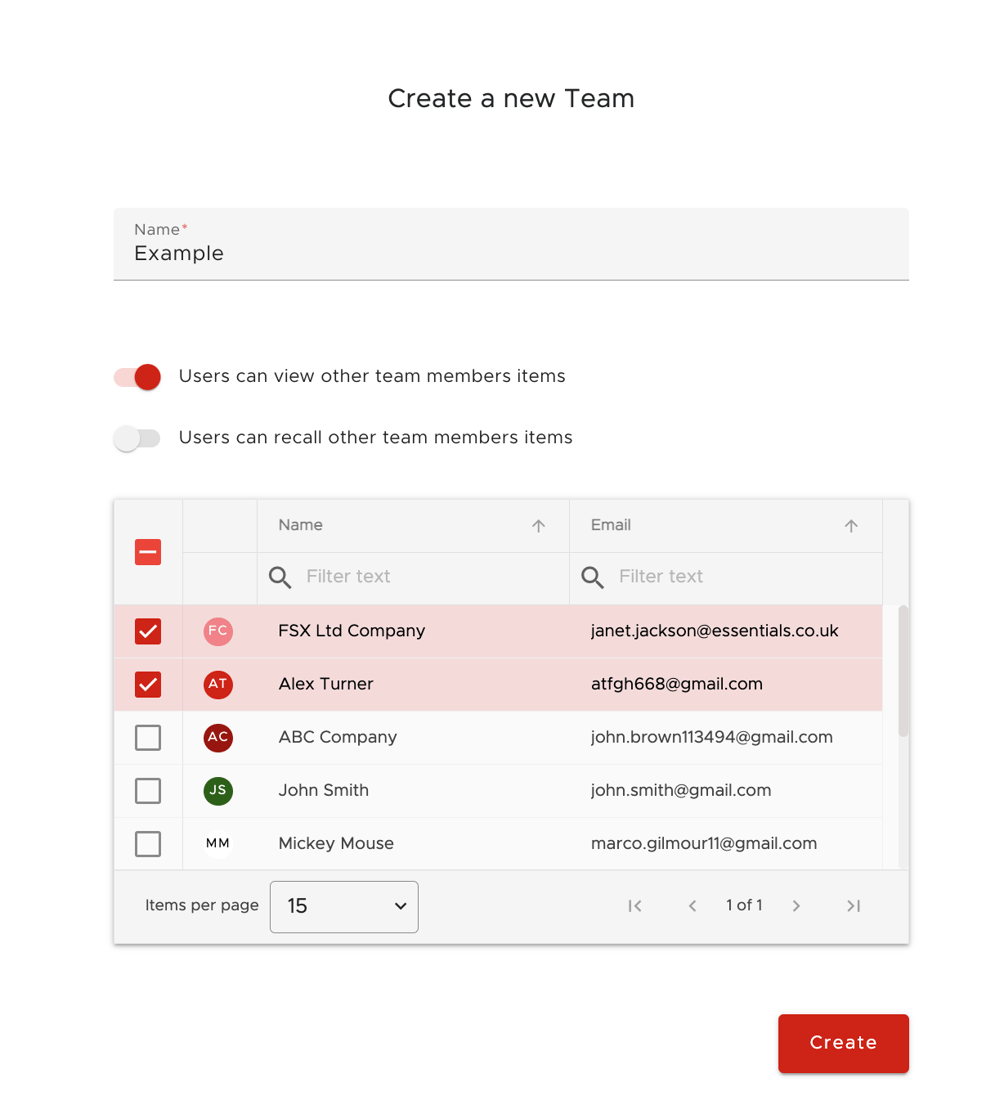This screenshot has width=1004, height=1096.
Task: Uncheck the Alex Turner row
Action: coord(147,684)
